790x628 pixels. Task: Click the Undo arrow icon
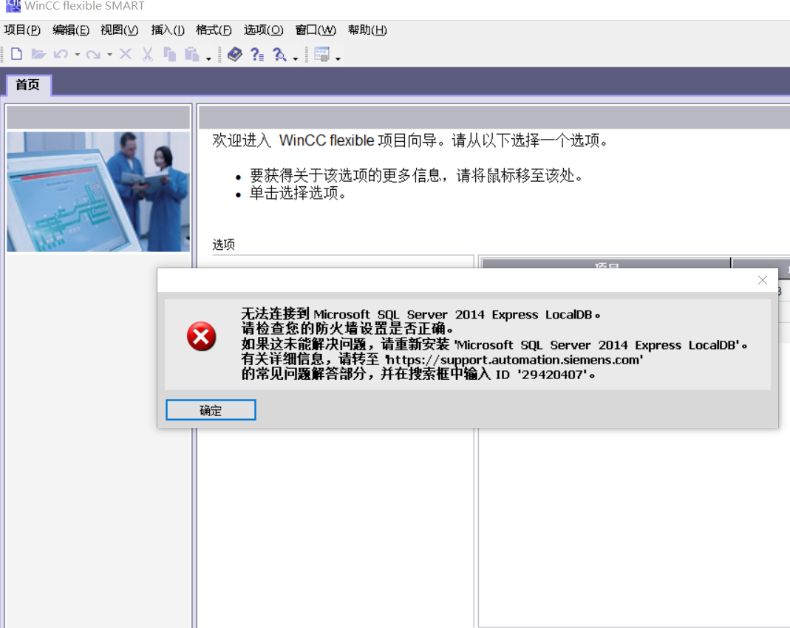point(61,54)
